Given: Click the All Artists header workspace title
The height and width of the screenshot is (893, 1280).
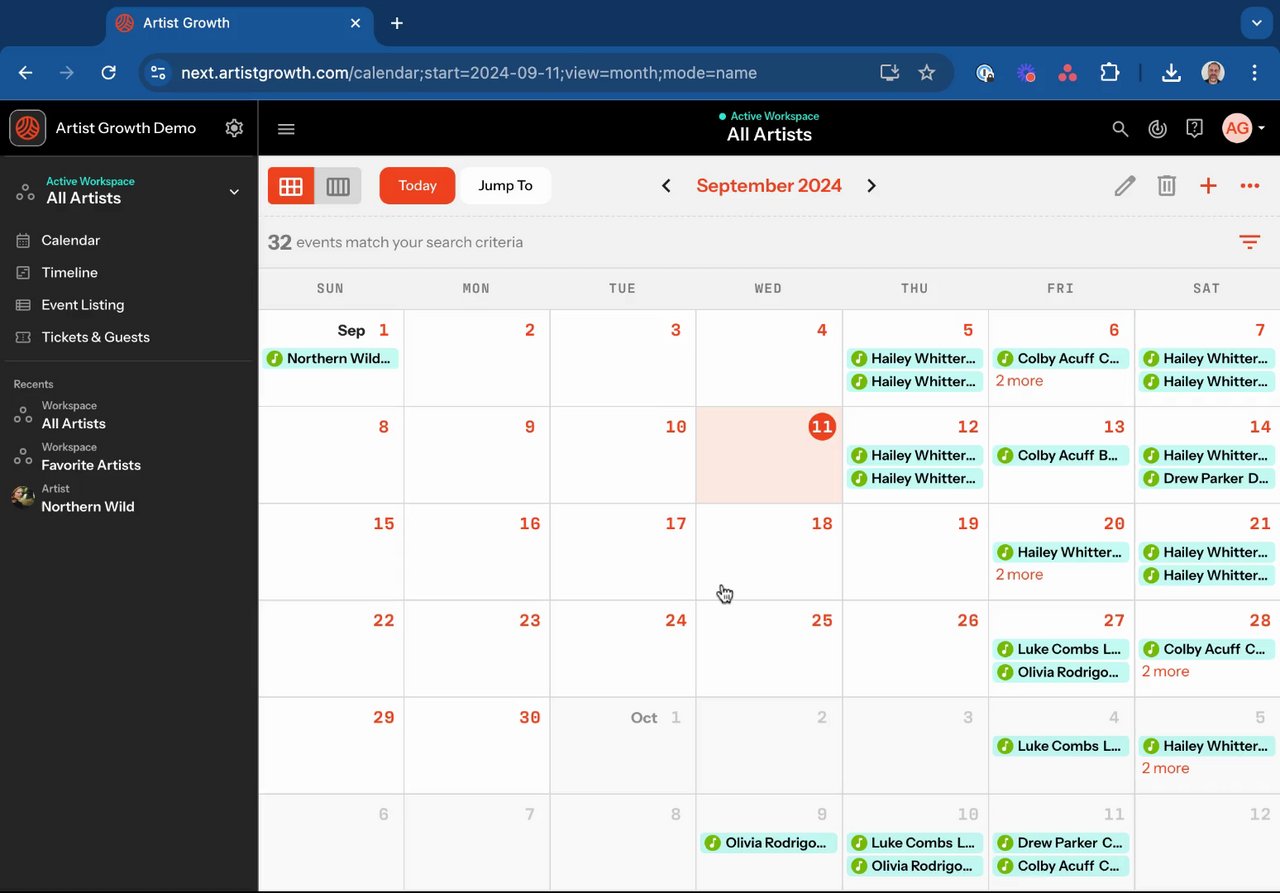Looking at the screenshot, I should click(769, 135).
